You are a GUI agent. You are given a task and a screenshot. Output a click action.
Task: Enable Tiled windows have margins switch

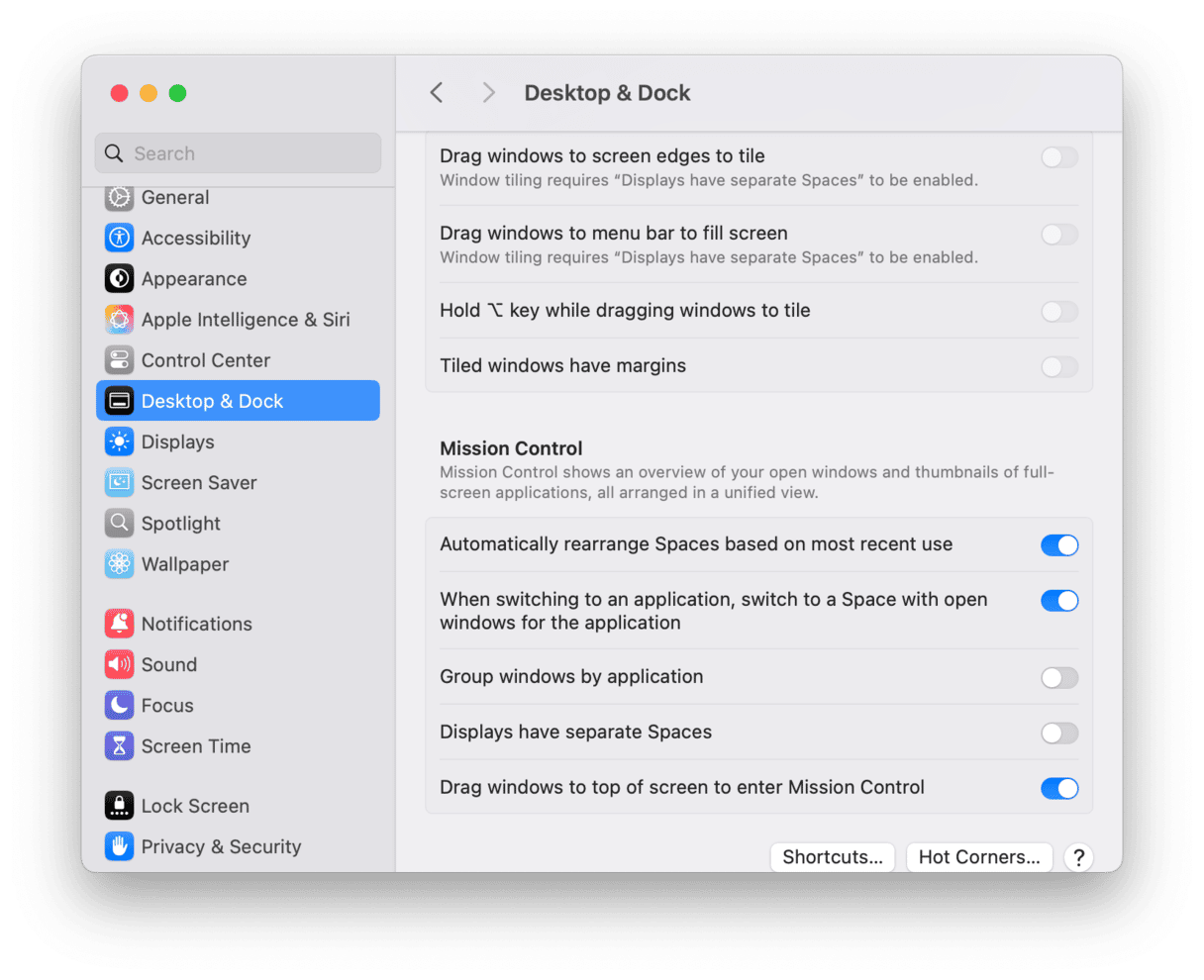[1059, 367]
